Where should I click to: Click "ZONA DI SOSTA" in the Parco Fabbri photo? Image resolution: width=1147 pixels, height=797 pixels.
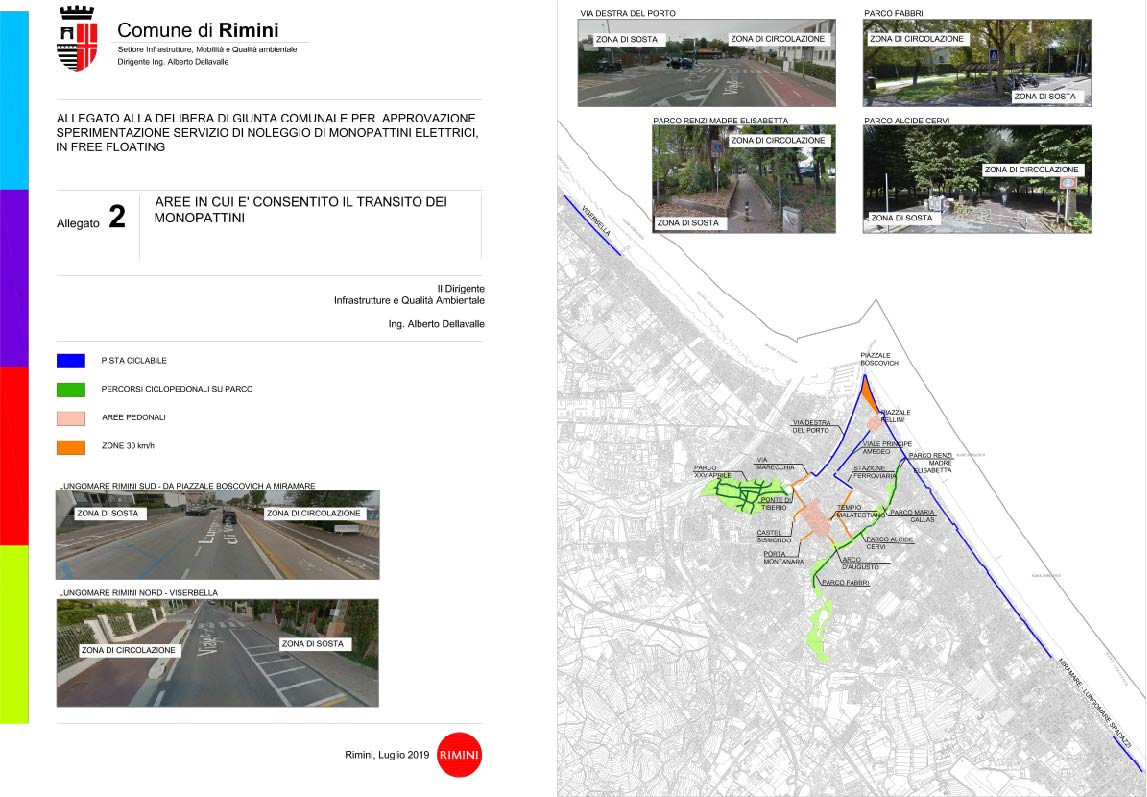click(1045, 97)
